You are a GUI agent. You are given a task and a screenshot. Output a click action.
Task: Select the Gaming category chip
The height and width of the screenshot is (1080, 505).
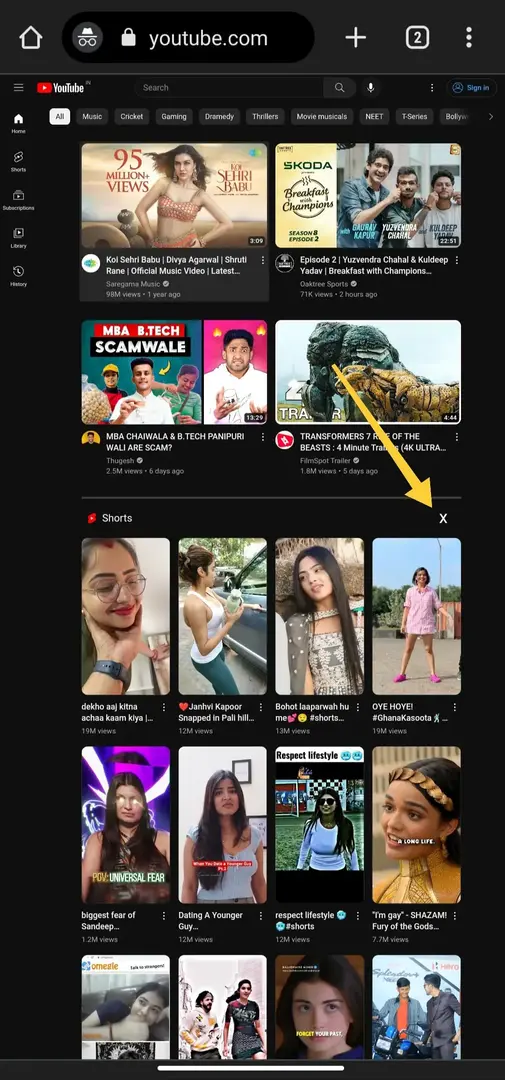click(x=174, y=116)
